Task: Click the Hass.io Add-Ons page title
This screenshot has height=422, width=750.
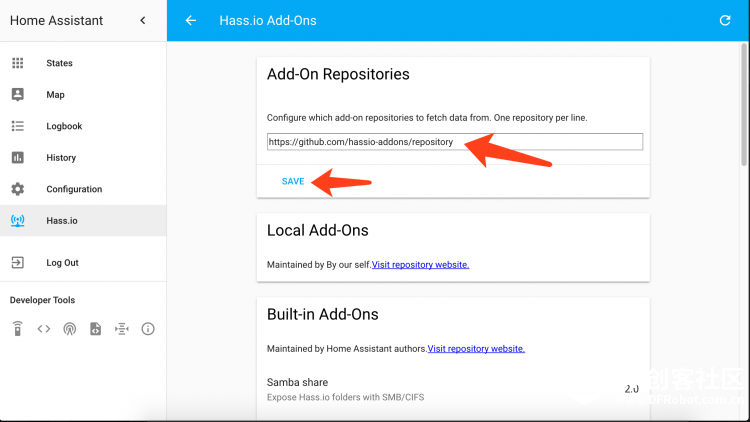Action: click(268, 21)
